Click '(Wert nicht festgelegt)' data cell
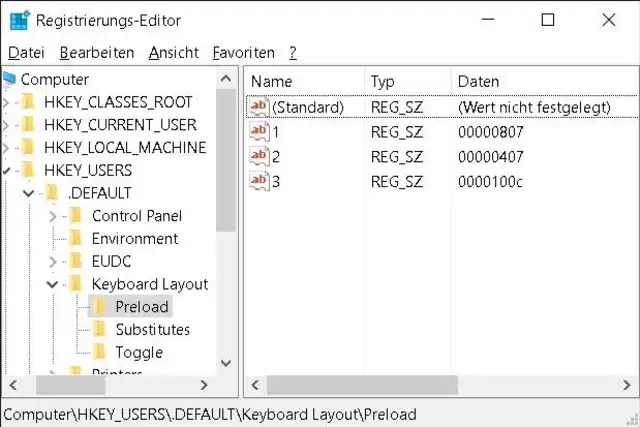 [534, 107]
